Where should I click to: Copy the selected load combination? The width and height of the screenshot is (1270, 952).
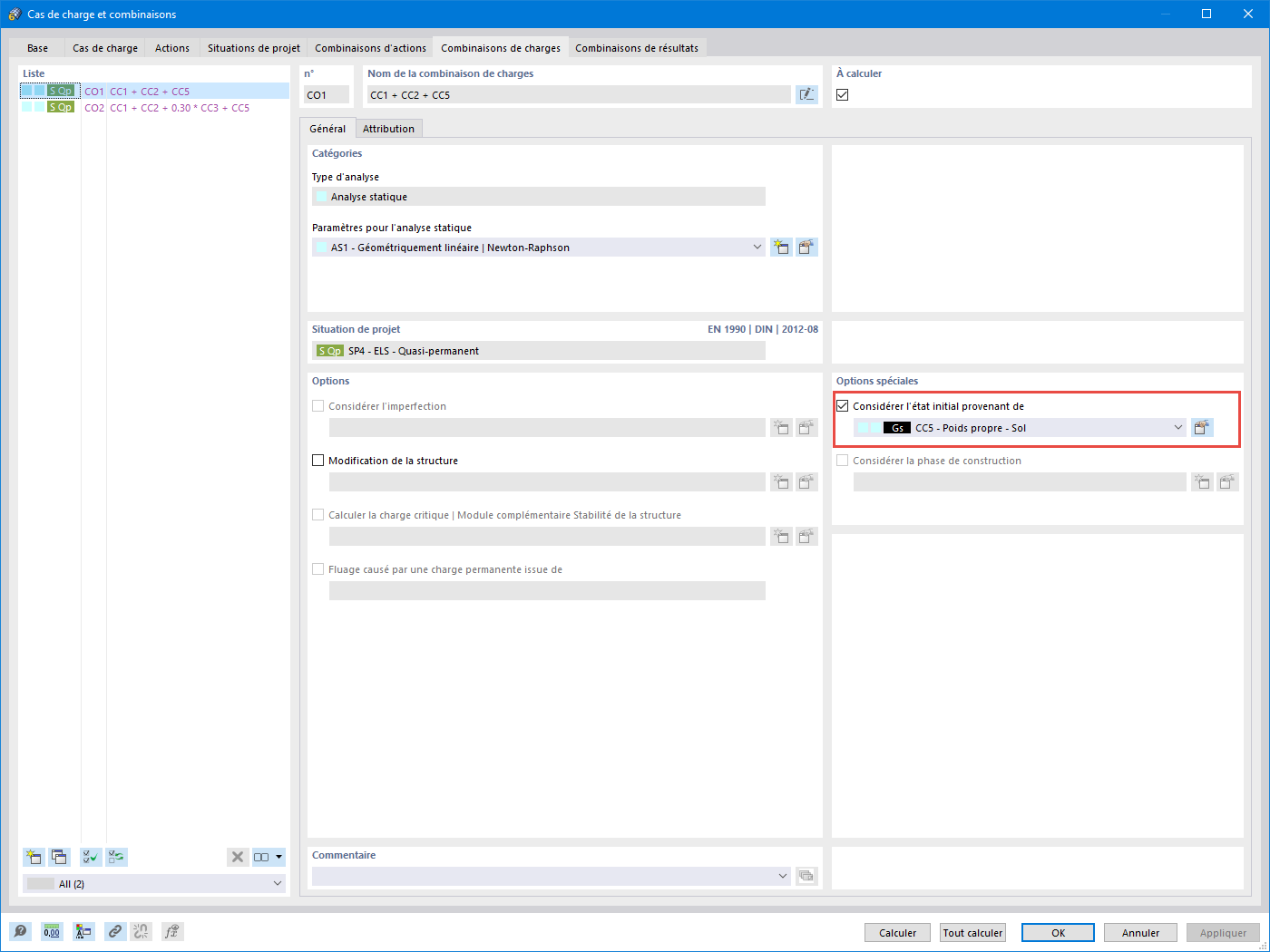60,857
